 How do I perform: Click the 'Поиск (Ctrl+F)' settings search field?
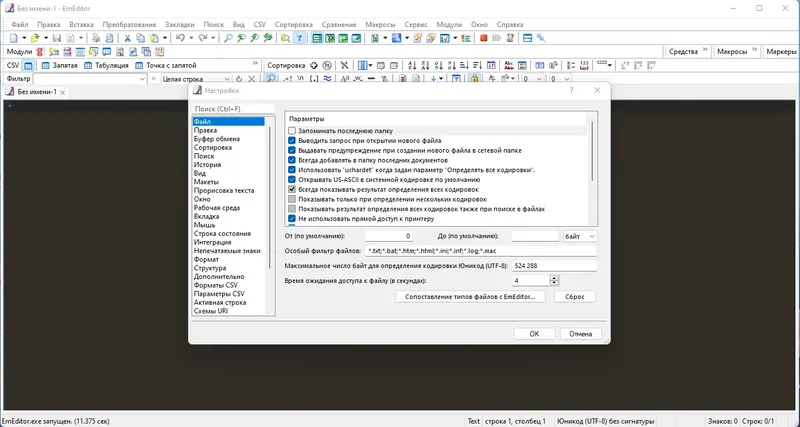coord(233,109)
